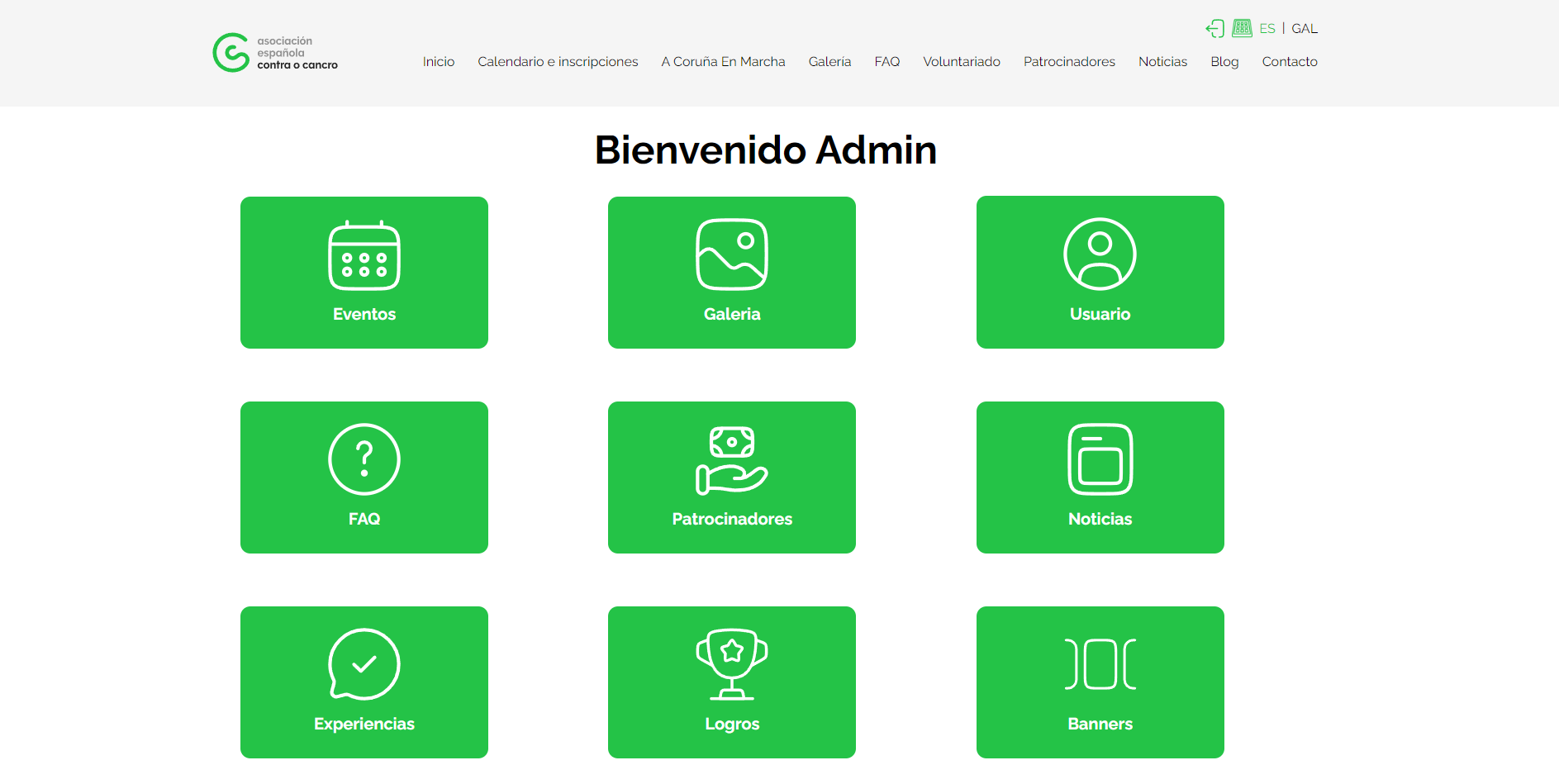Open the admin panel grid icon beside ES

tap(1242, 28)
